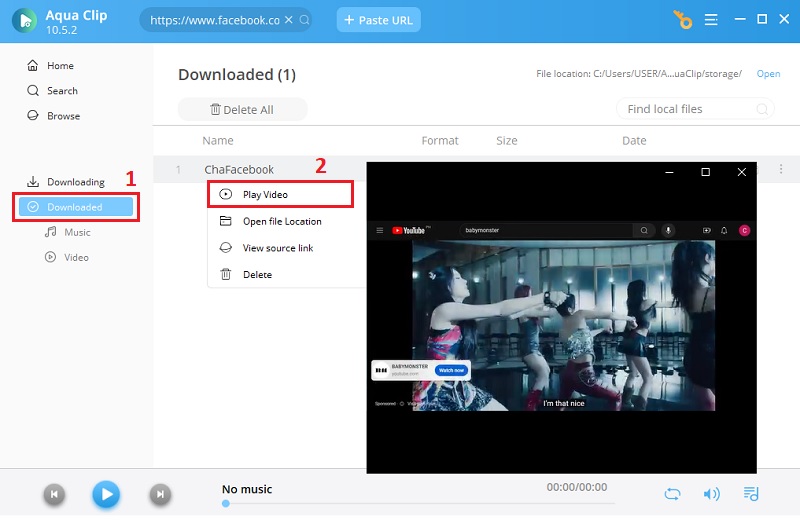Open the key activation icon

click(x=682, y=20)
